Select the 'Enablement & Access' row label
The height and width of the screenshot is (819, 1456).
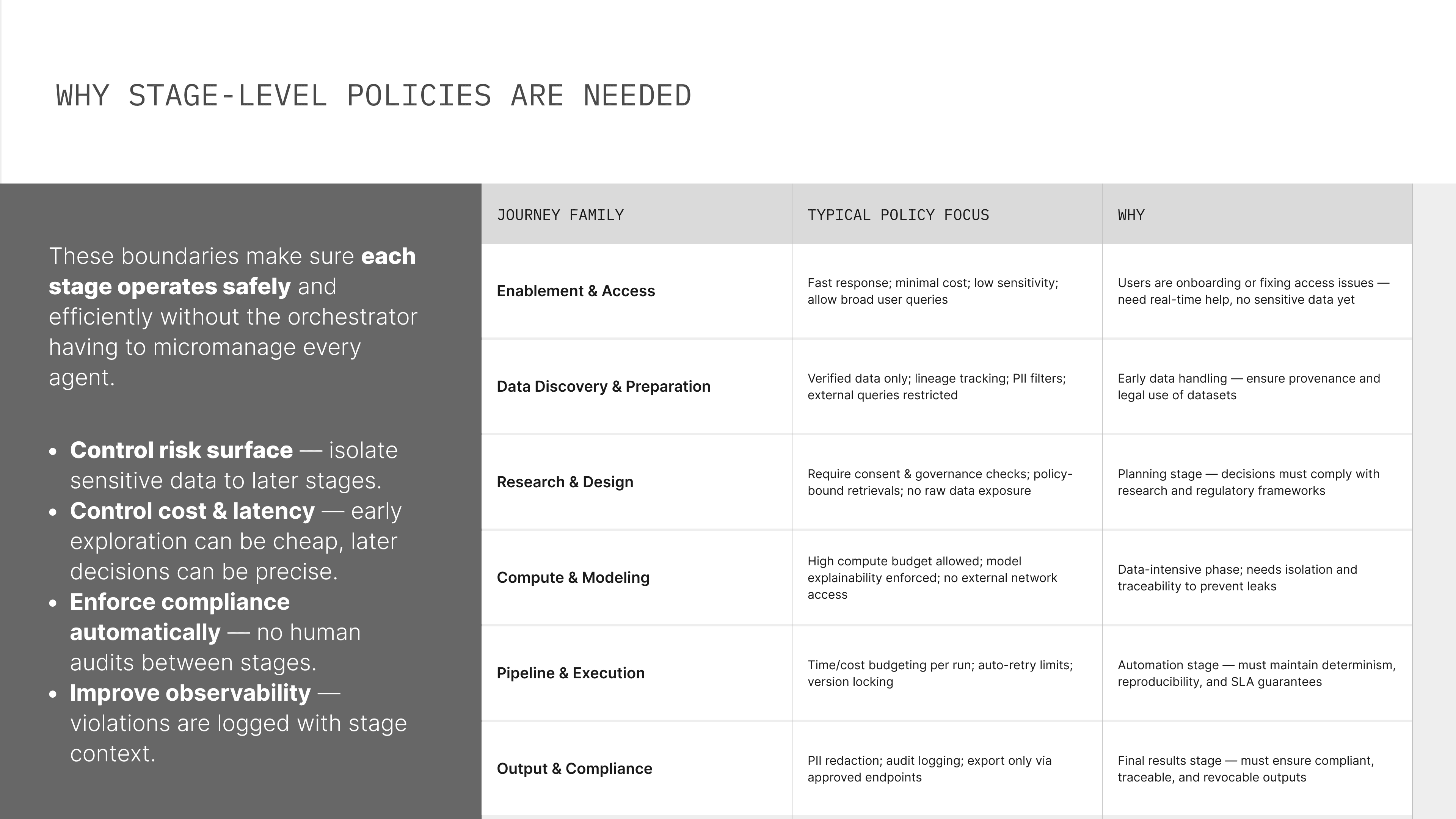click(x=576, y=291)
